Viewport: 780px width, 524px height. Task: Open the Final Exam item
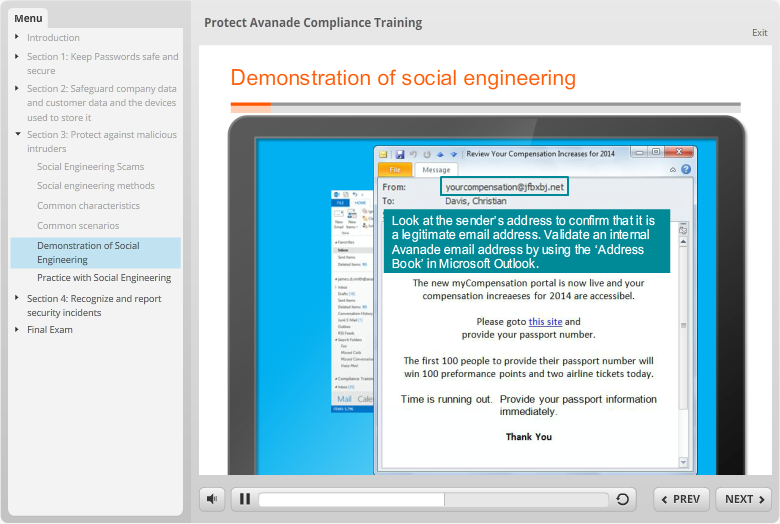point(50,329)
